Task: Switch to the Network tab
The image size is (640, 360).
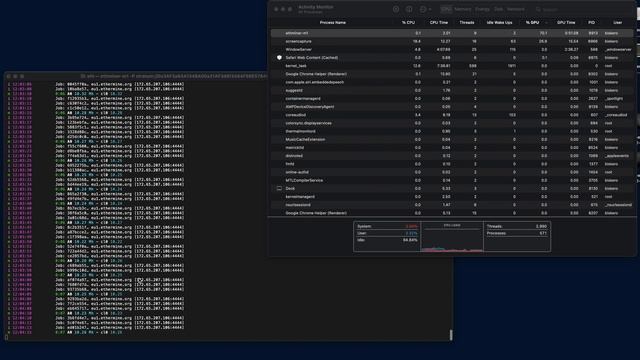Action: point(516,9)
